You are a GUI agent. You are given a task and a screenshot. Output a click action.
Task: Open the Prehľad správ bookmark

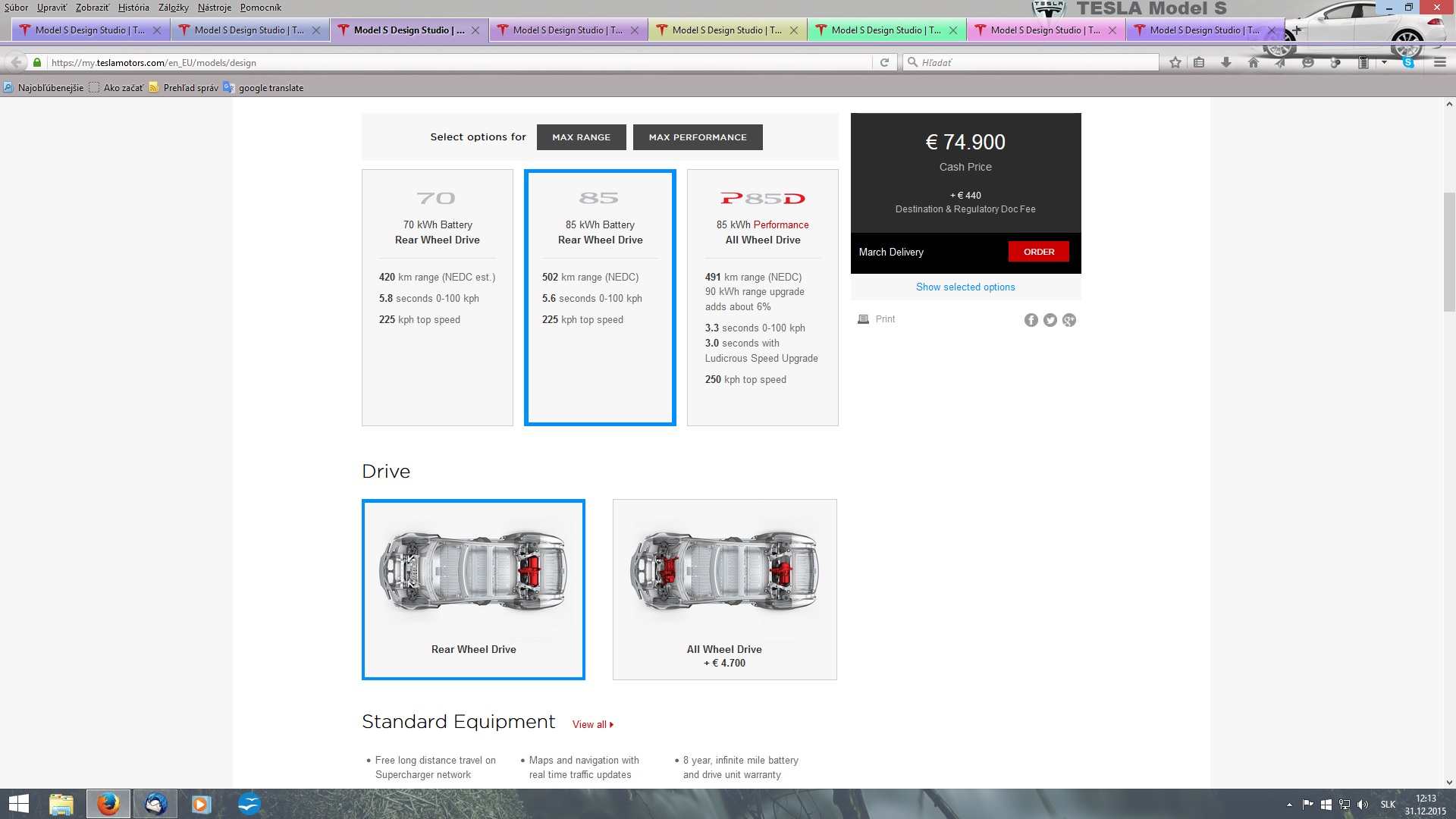184,88
